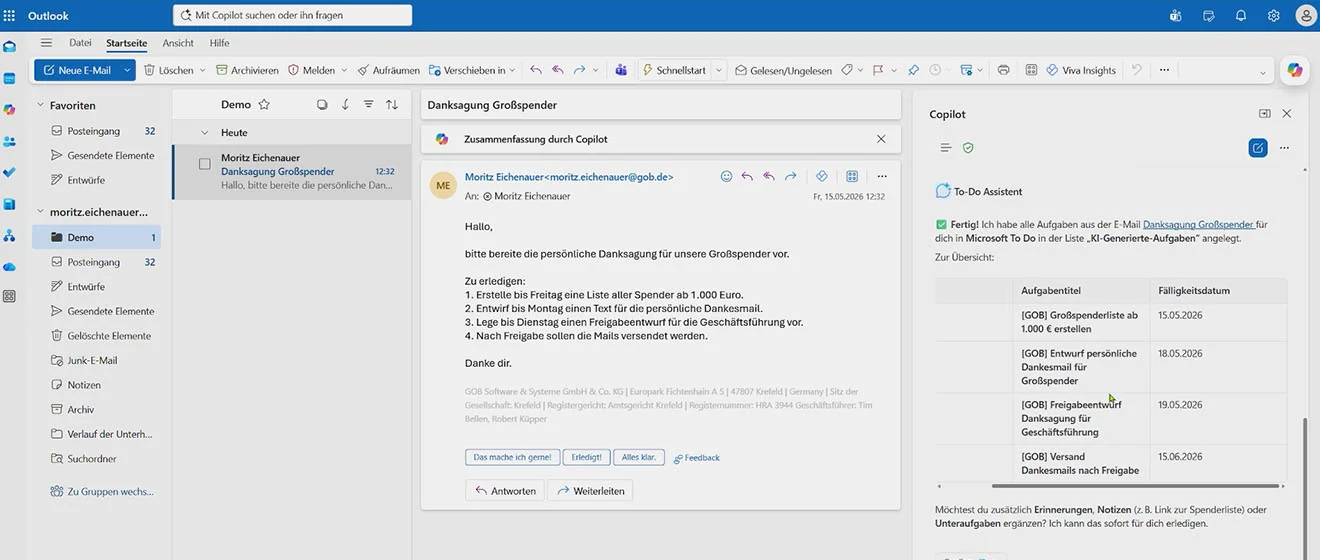Click the Archivieren button
The width and height of the screenshot is (1320, 560).
[247, 70]
